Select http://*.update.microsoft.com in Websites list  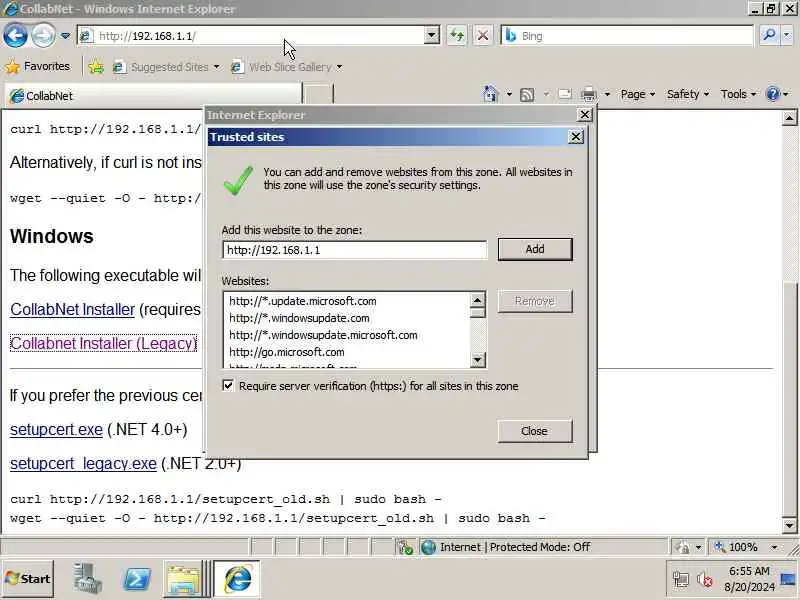click(303, 301)
